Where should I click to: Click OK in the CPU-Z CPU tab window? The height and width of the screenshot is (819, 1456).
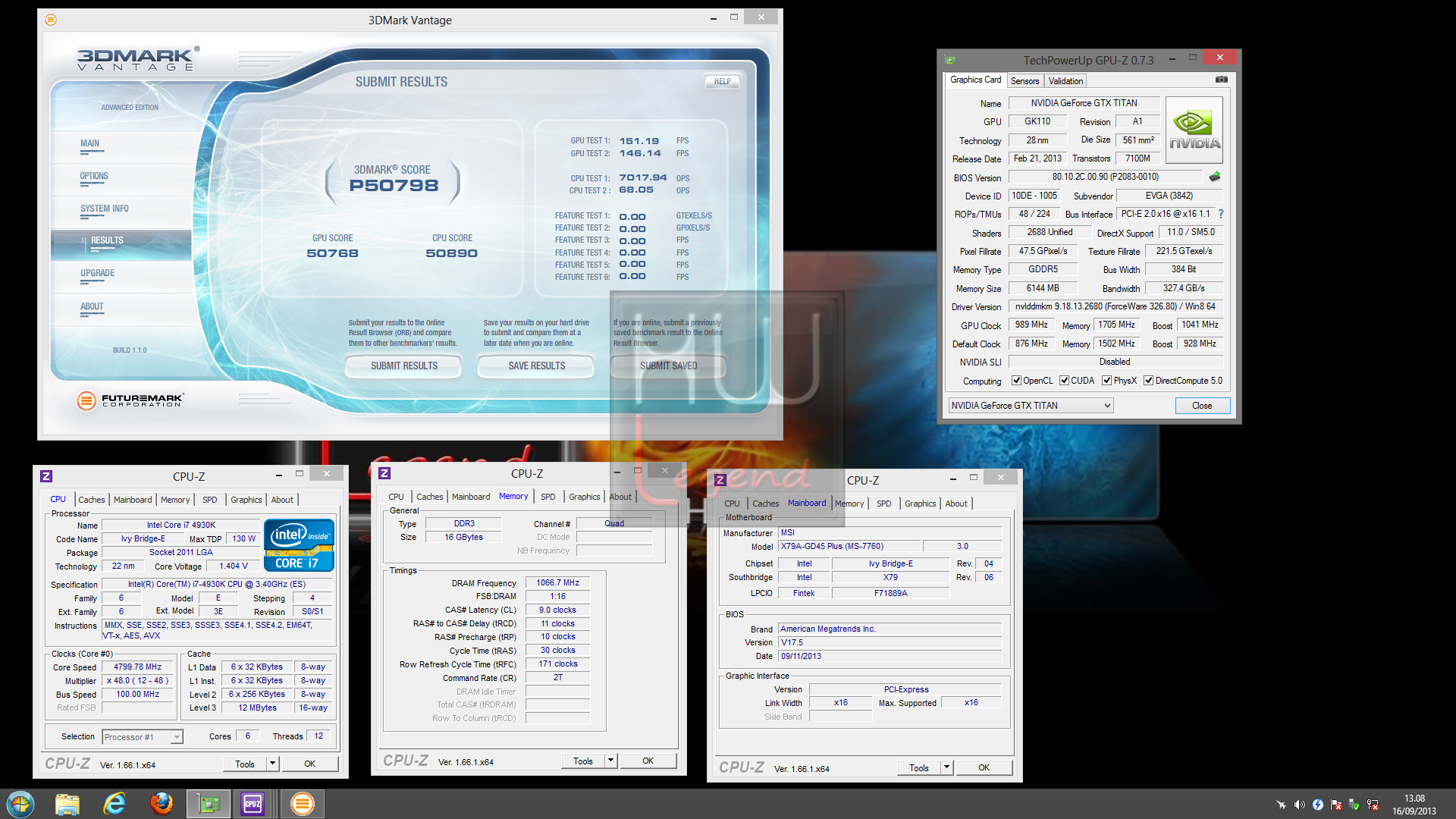pyautogui.click(x=309, y=764)
